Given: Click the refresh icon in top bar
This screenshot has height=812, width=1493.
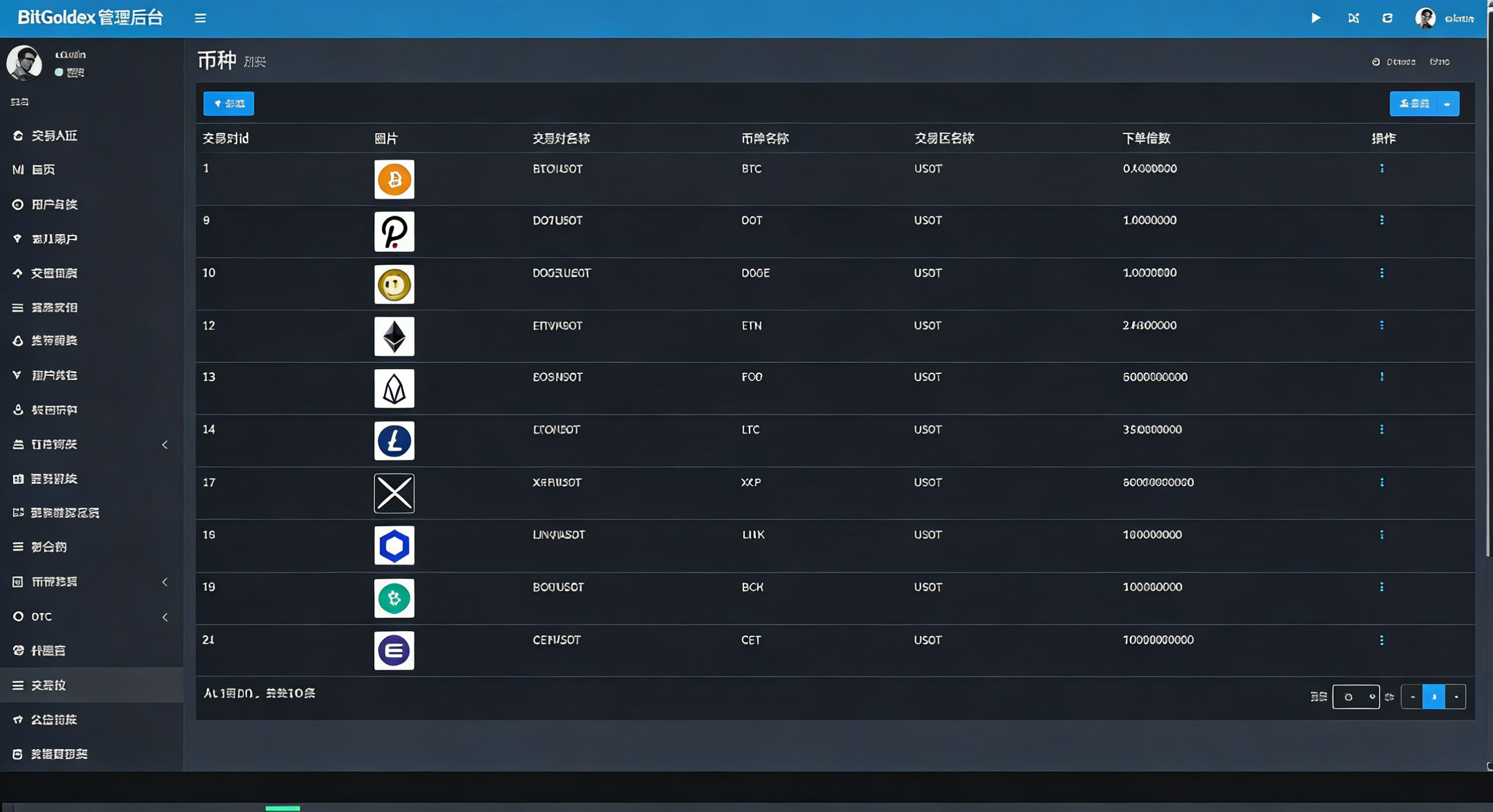Looking at the screenshot, I should coord(1387,18).
